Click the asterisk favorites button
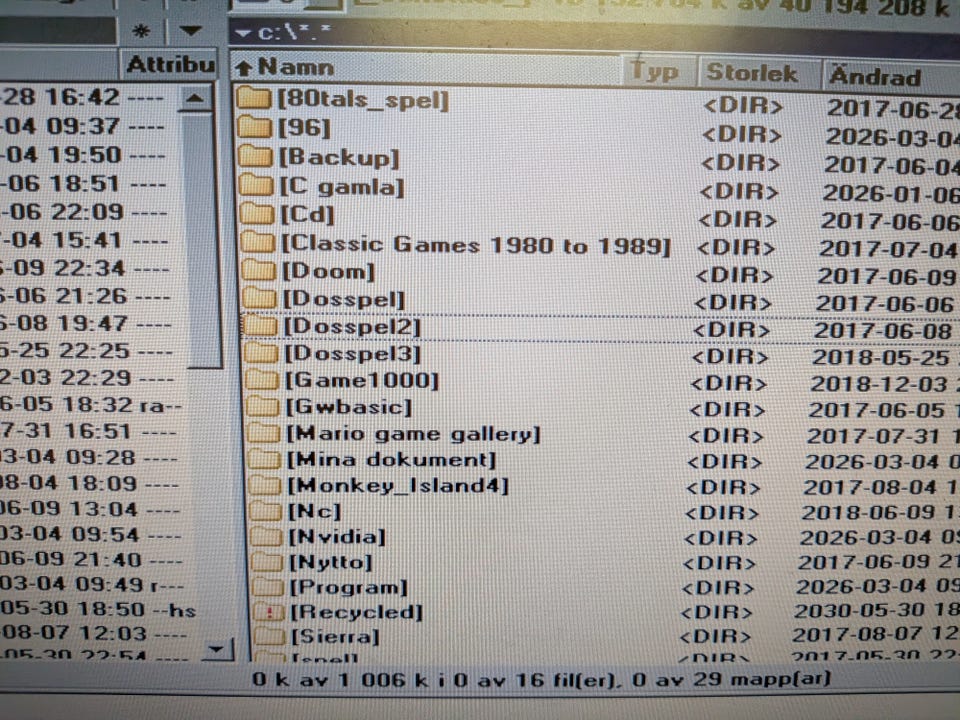 (141, 31)
